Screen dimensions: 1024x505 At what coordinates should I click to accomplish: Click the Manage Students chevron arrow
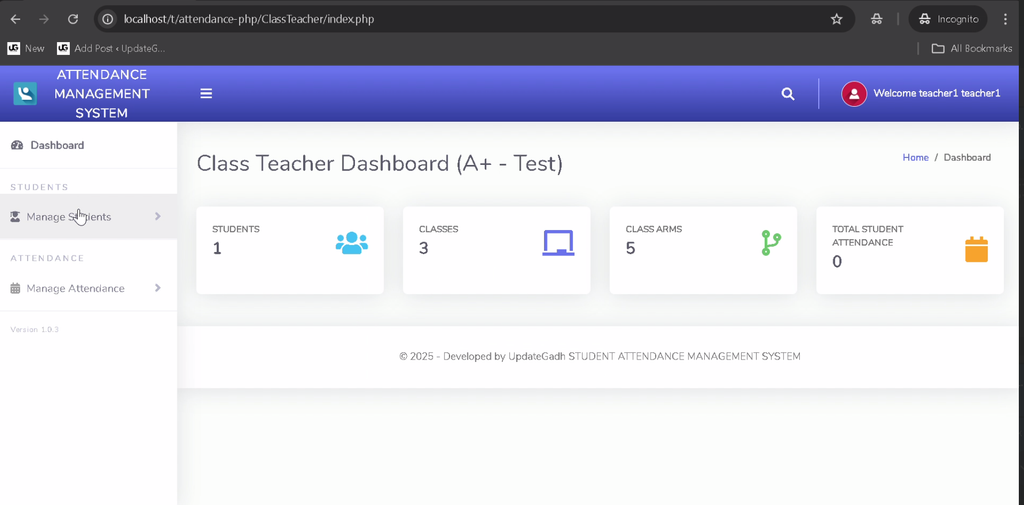(x=157, y=216)
